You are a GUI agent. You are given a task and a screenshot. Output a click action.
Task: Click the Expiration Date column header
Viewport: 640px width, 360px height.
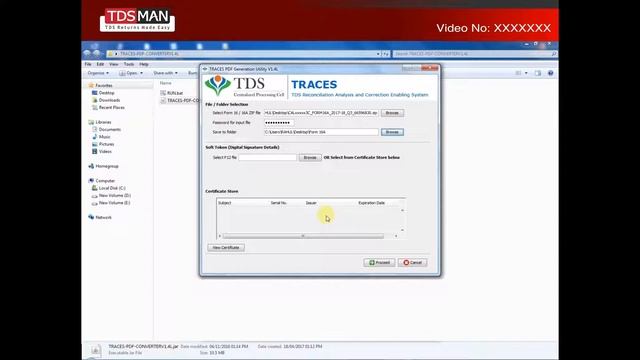371,203
